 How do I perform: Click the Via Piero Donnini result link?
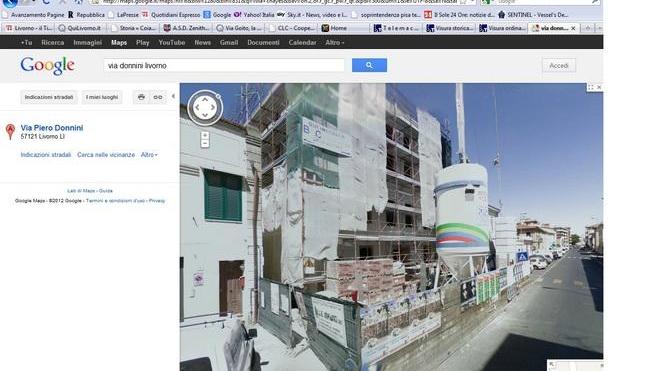click(52, 128)
